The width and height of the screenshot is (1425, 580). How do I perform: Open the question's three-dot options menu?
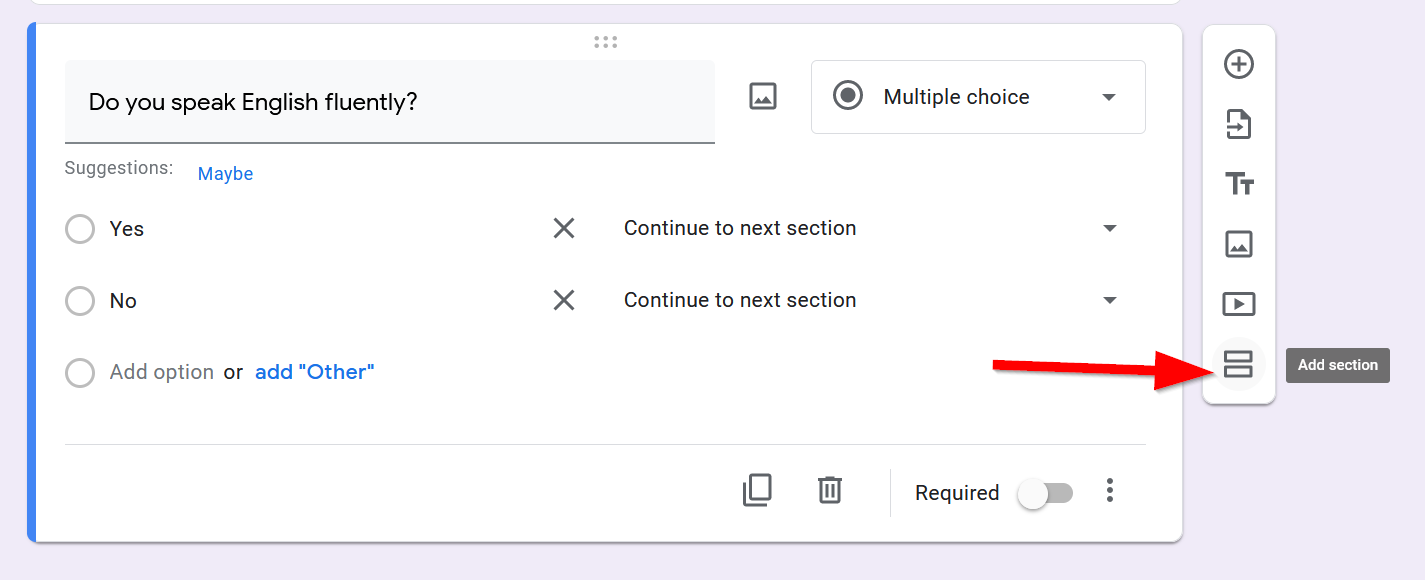click(x=1109, y=491)
